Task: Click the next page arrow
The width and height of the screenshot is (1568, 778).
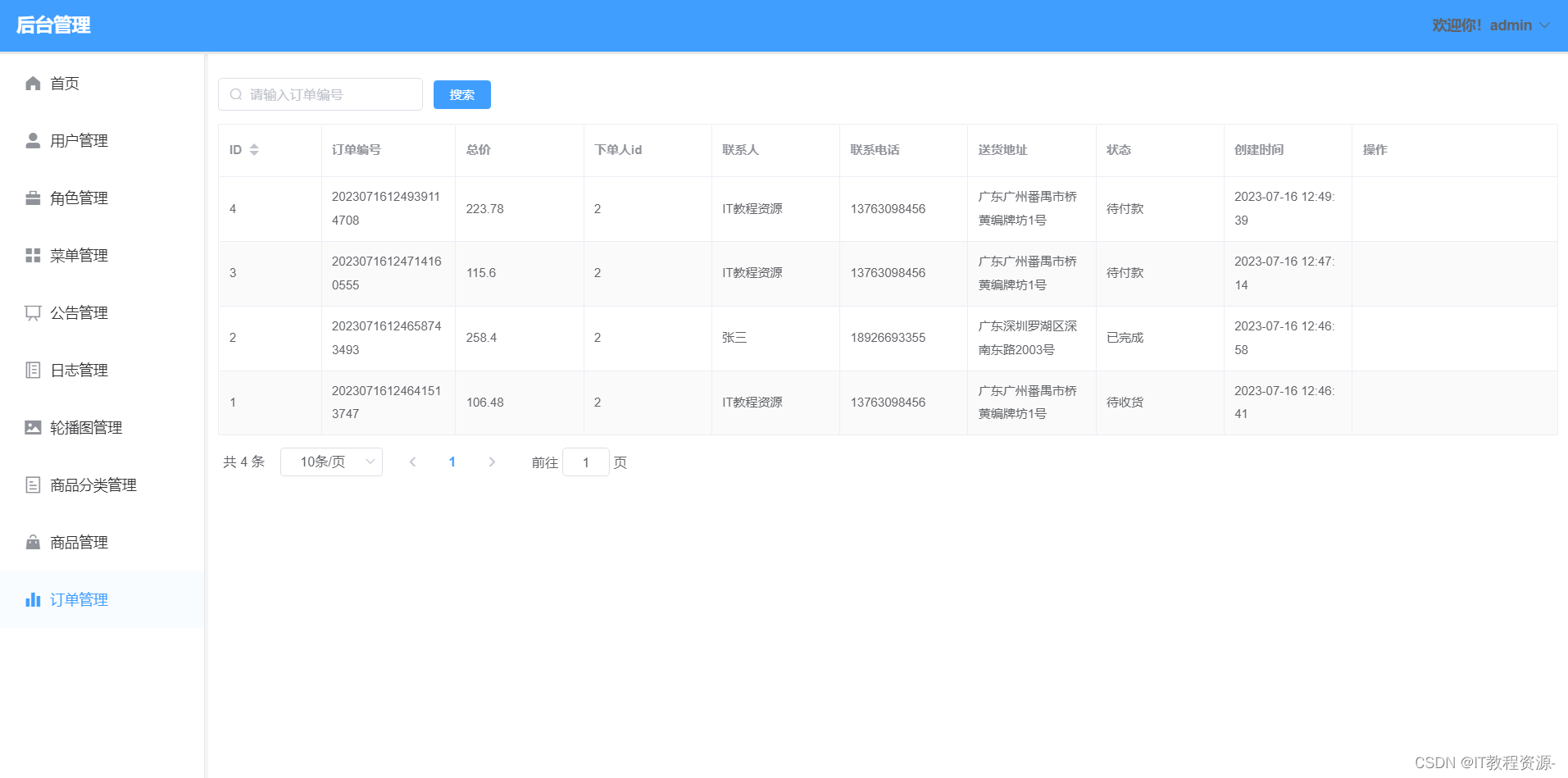Action: pos(492,462)
